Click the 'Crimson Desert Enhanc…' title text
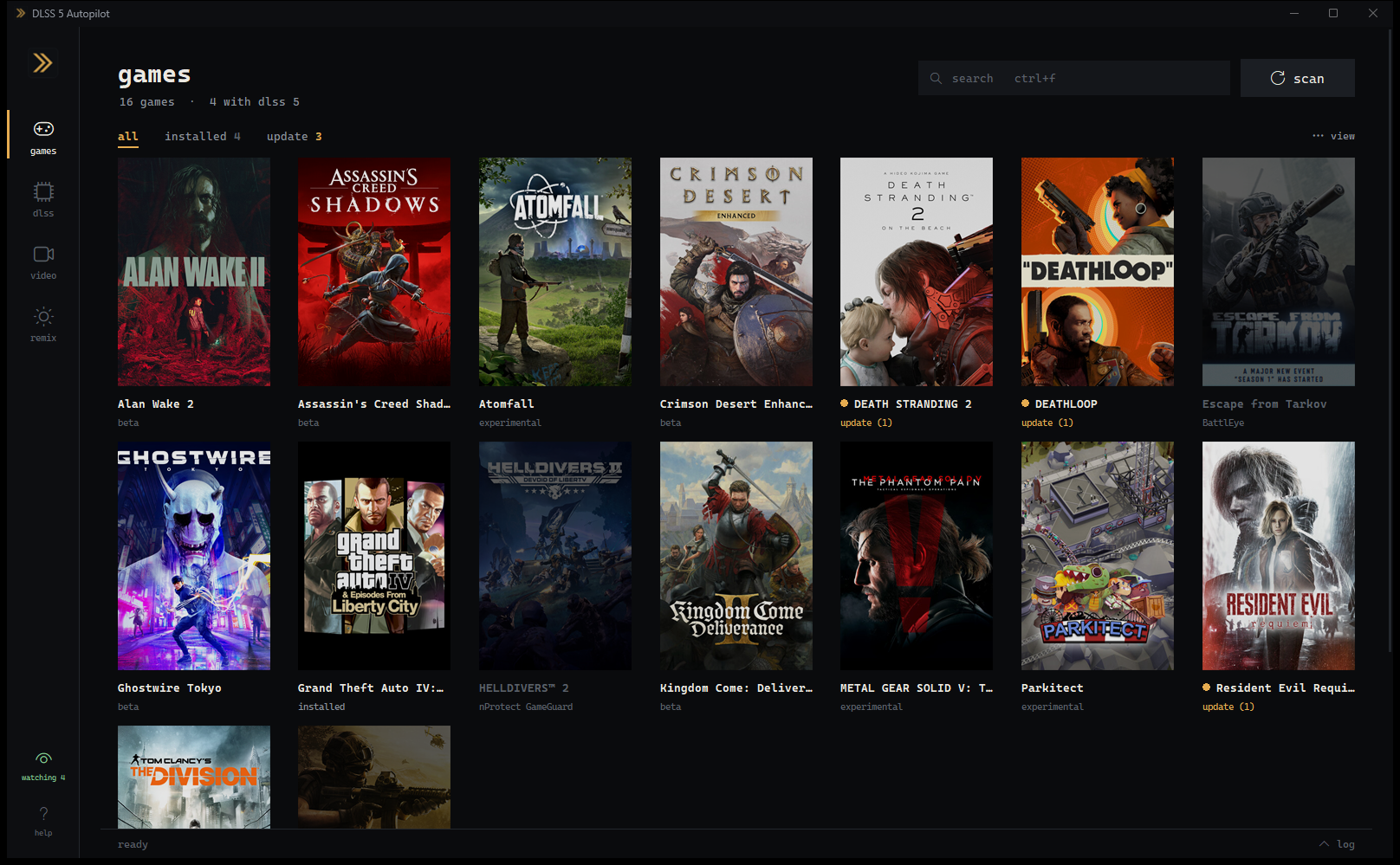1400x865 pixels. [736, 403]
